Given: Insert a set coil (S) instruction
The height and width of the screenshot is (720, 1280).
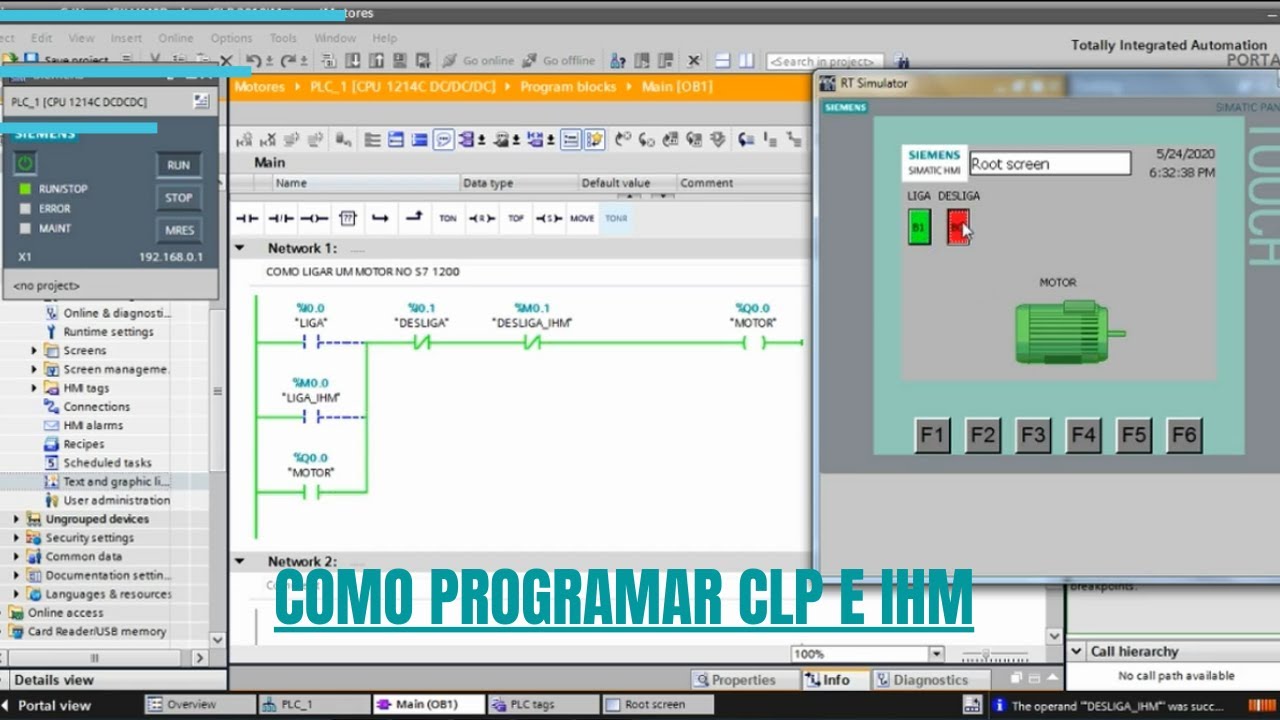Looking at the screenshot, I should coord(548,218).
